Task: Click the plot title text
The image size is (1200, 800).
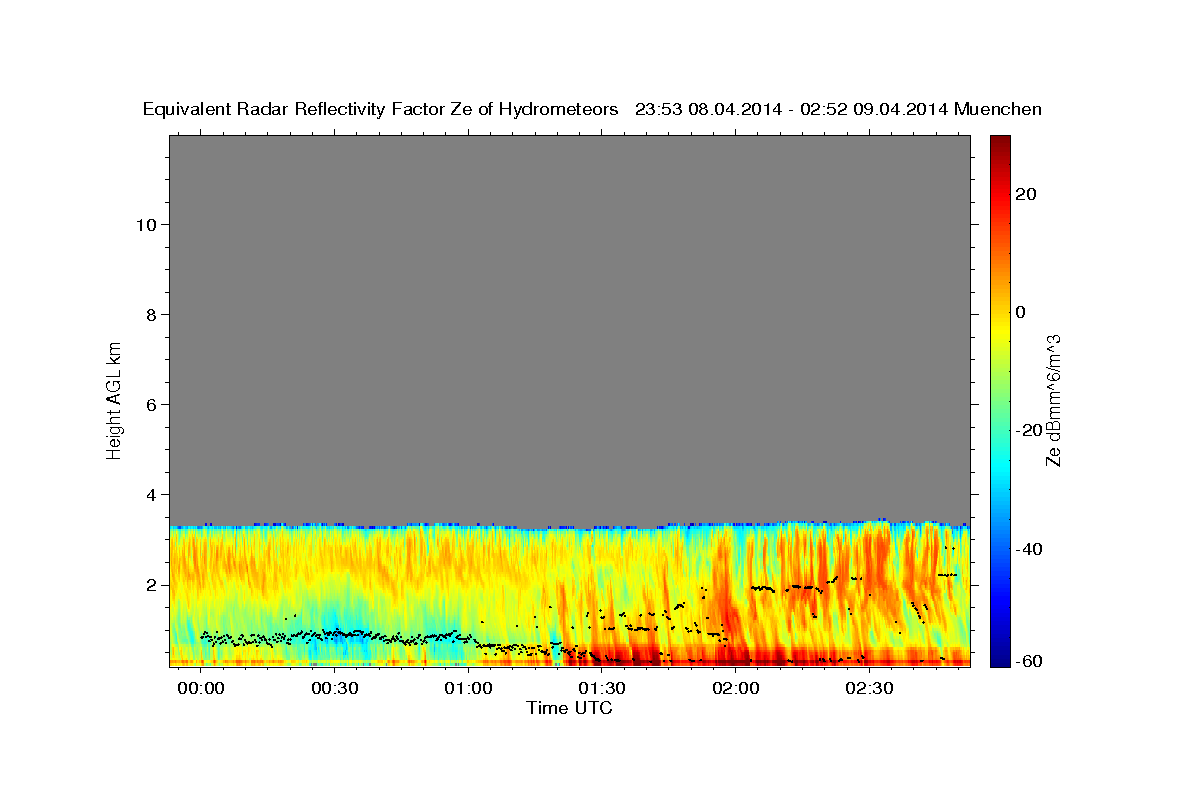Action: (593, 110)
